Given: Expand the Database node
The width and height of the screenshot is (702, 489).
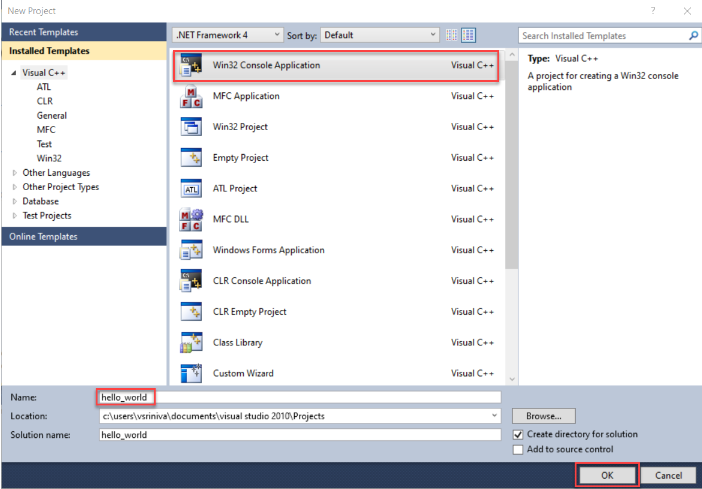Looking at the screenshot, I should (15, 202).
